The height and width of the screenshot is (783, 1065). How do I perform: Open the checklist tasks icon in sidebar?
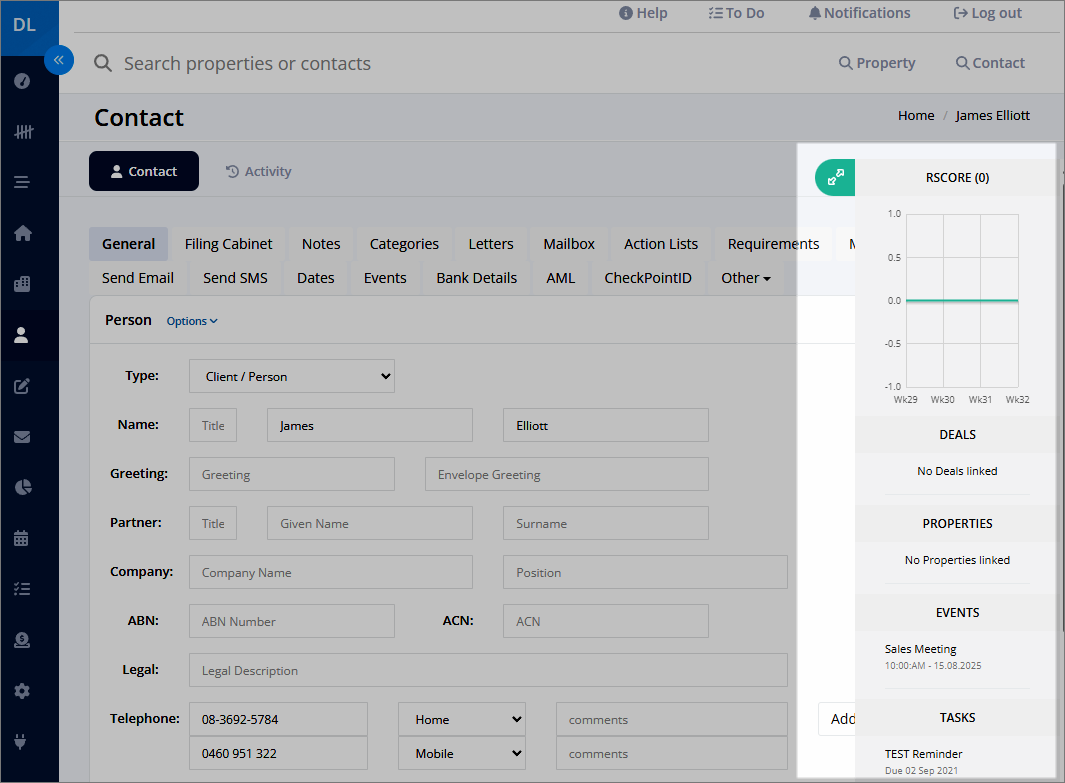point(22,589)
